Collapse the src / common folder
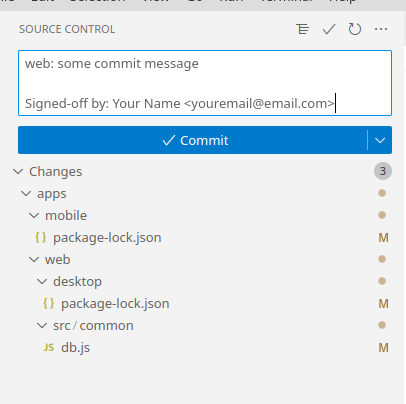This screenshot has width=406, height=404. (x=42, y=326)
